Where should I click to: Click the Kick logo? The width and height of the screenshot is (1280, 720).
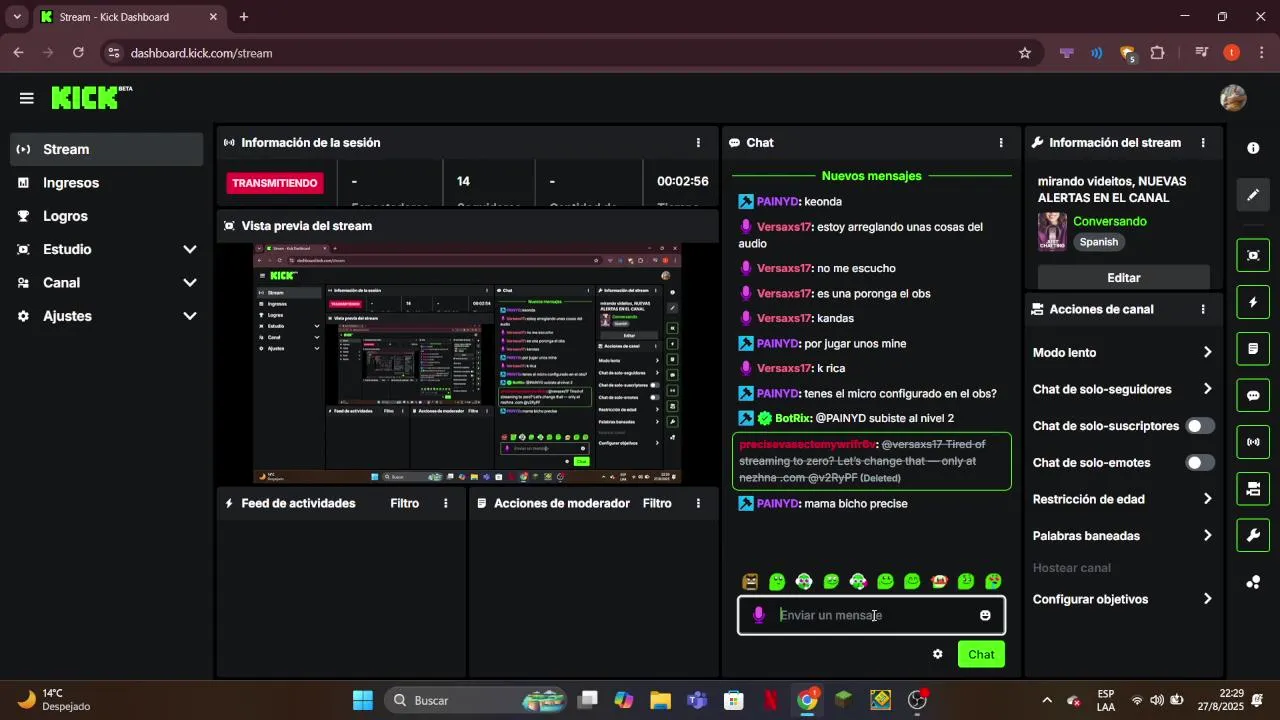click(x=91, y=97)
